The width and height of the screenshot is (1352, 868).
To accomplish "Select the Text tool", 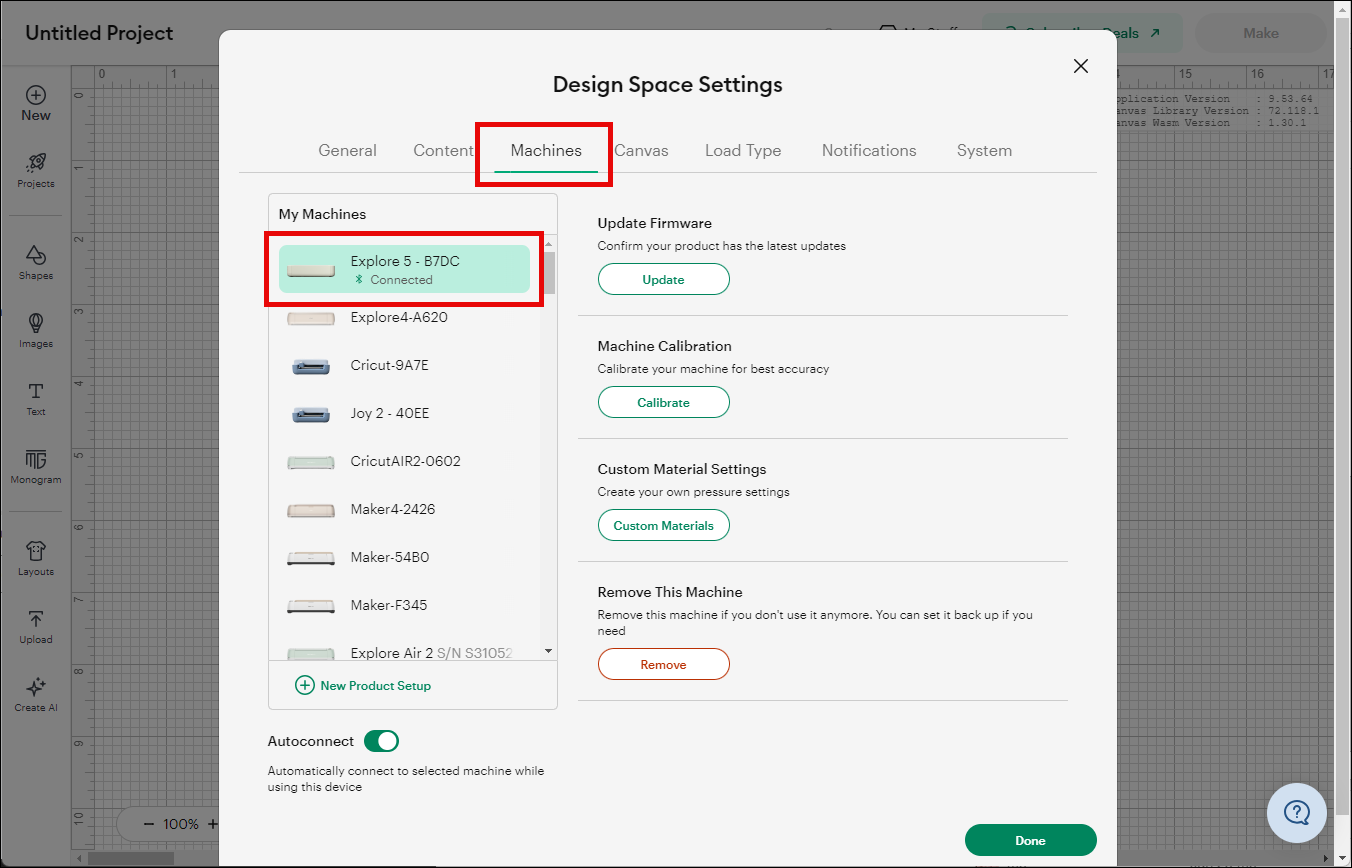I will tap(36, 391).
